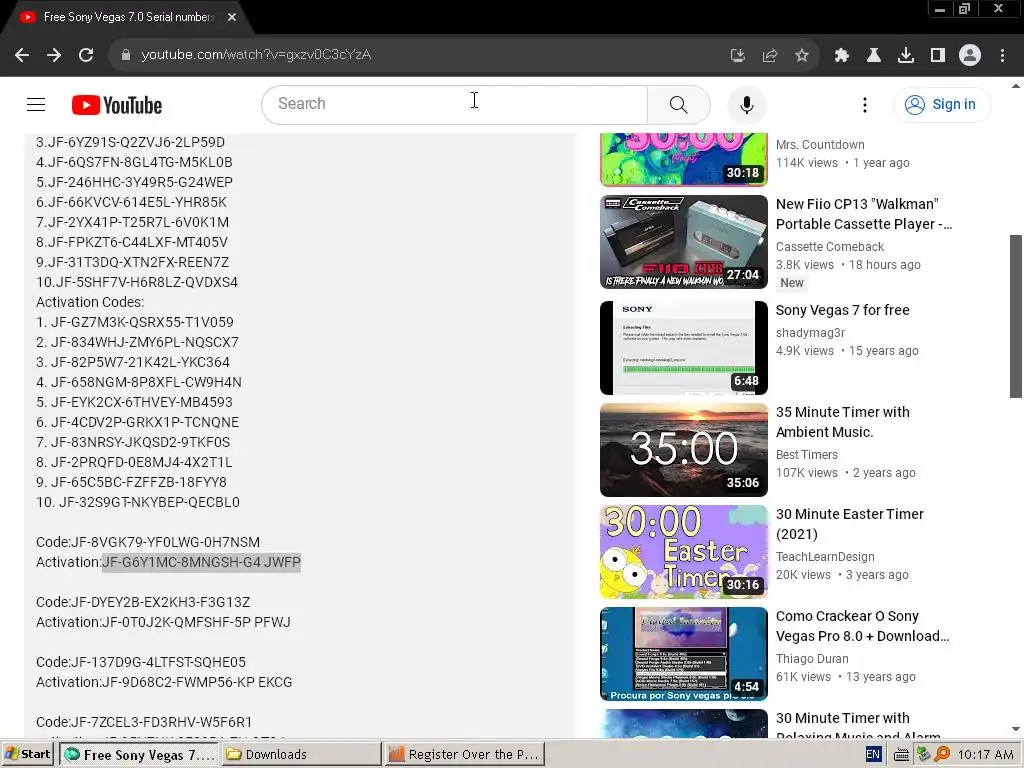1024x768 pixels.
Task: Click the EN language indicator
Action: [x=873, y=754]
